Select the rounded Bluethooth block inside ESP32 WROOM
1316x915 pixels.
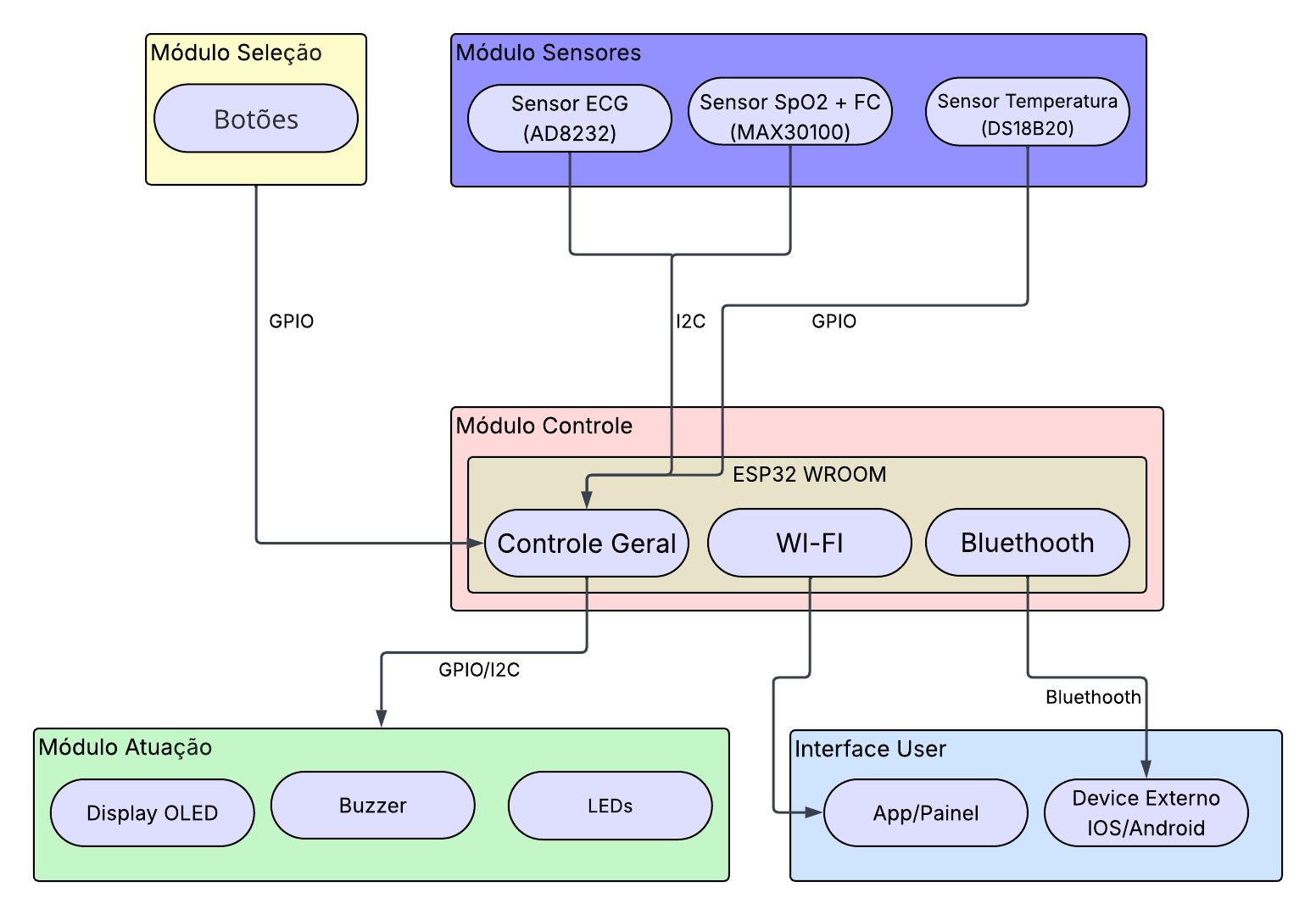[x=1028, y=543]
